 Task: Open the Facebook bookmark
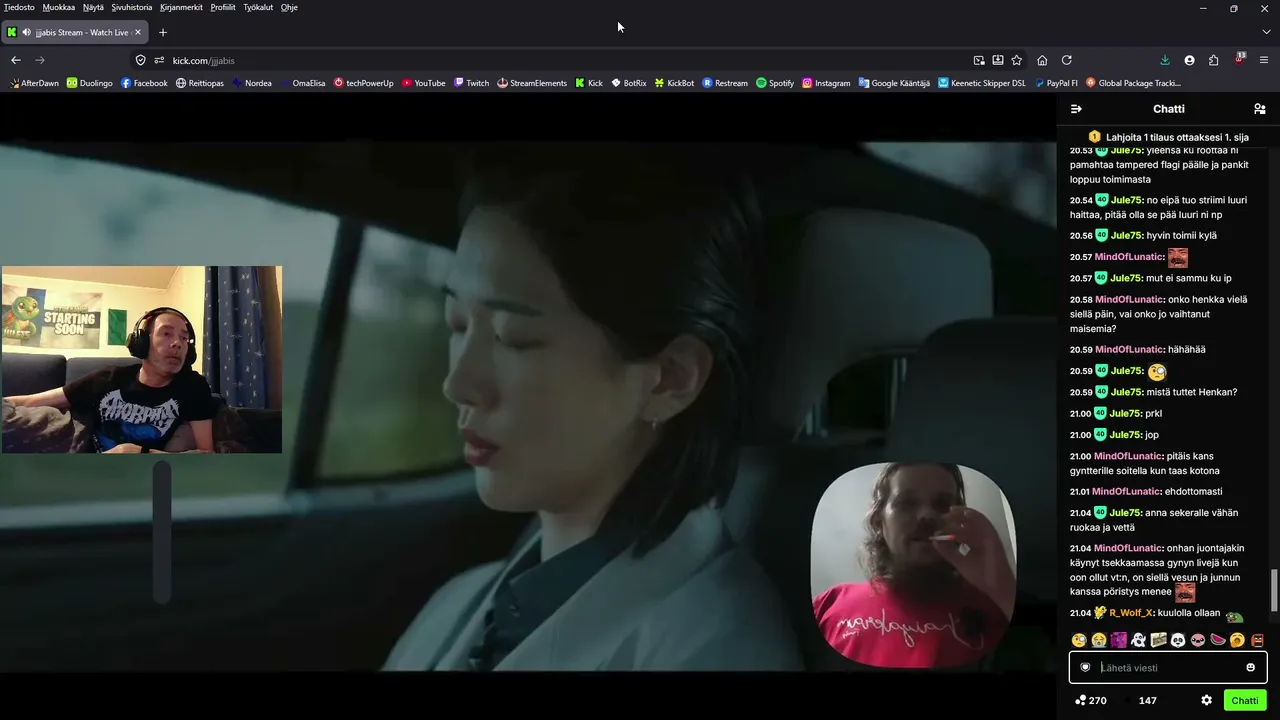click(x=144, y=83)
